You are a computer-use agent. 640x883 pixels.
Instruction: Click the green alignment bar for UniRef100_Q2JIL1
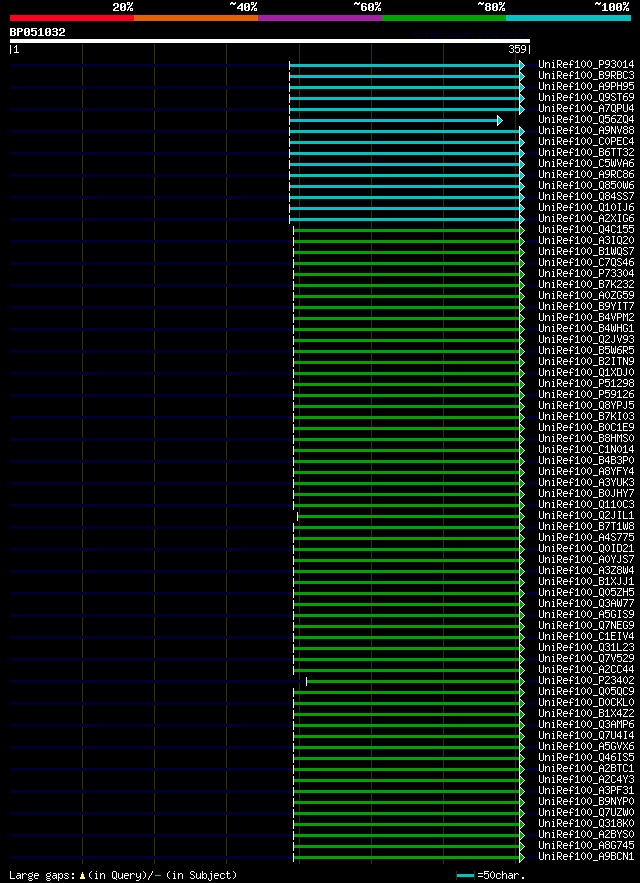[x=411, y=516]
